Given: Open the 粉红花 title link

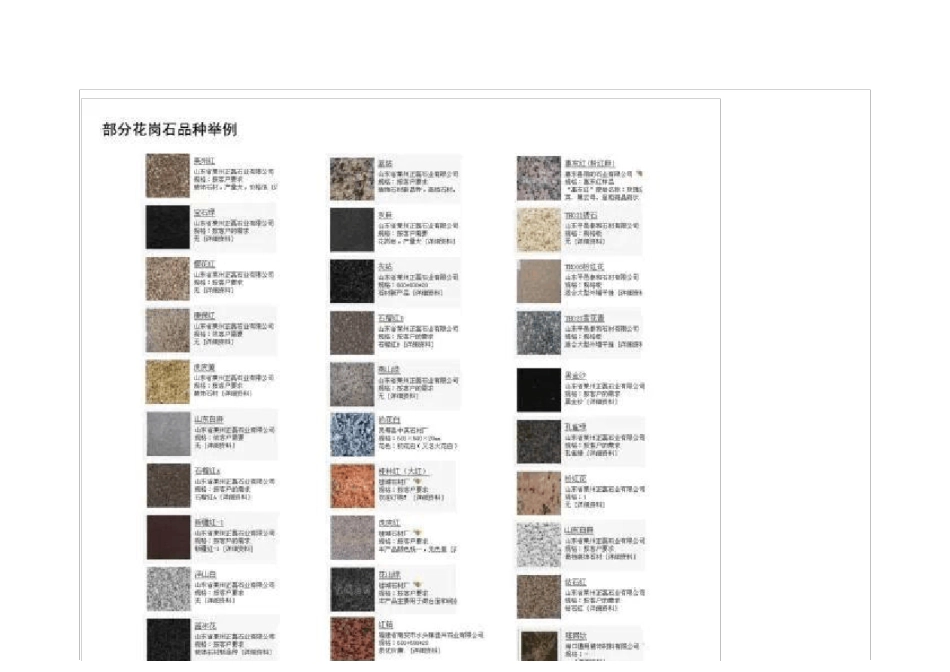Looking at the screenshot, I should pos(575,478).
